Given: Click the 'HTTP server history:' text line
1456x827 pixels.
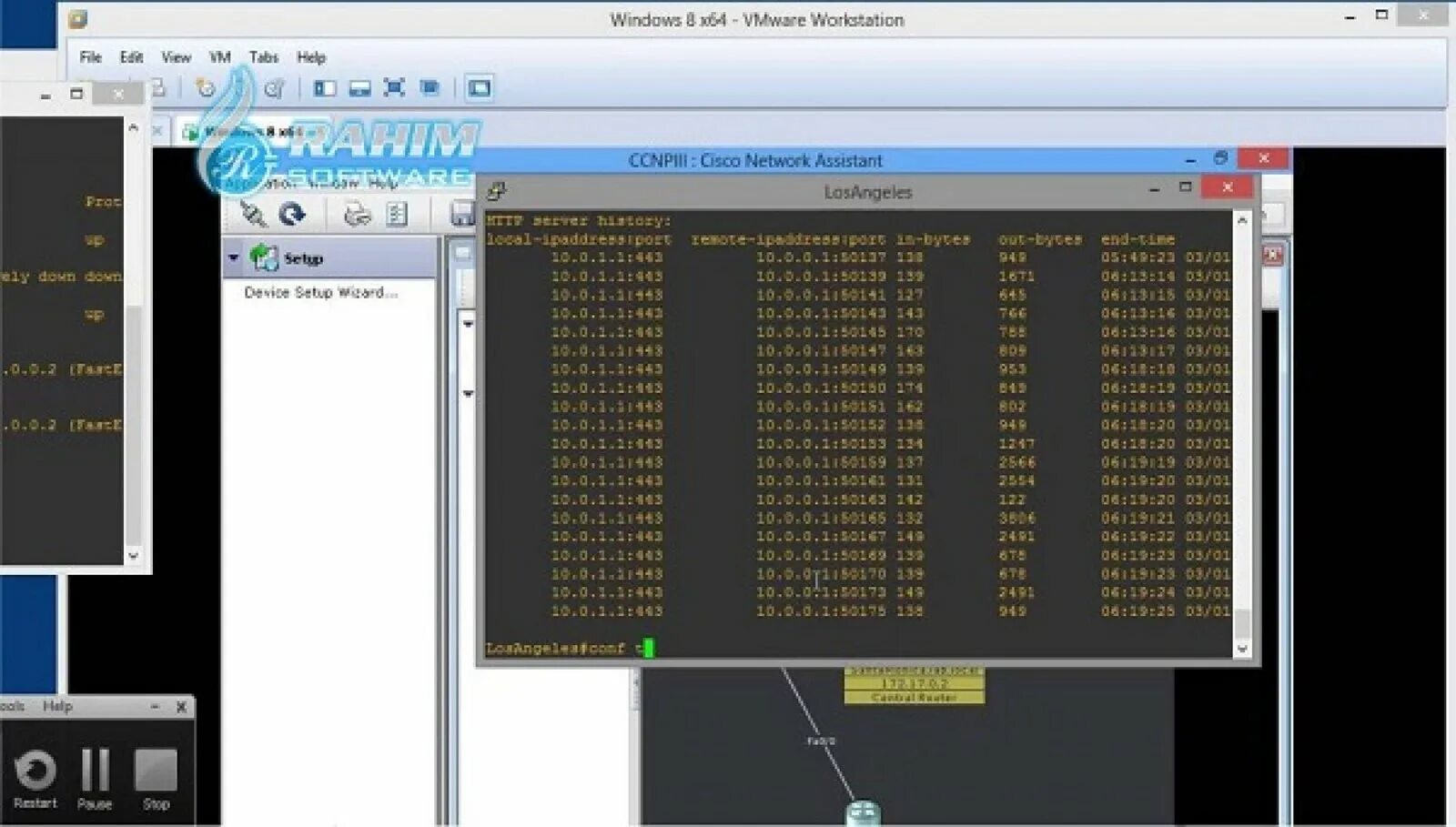Looking at the screenshot, I should (x=579, y=221).
